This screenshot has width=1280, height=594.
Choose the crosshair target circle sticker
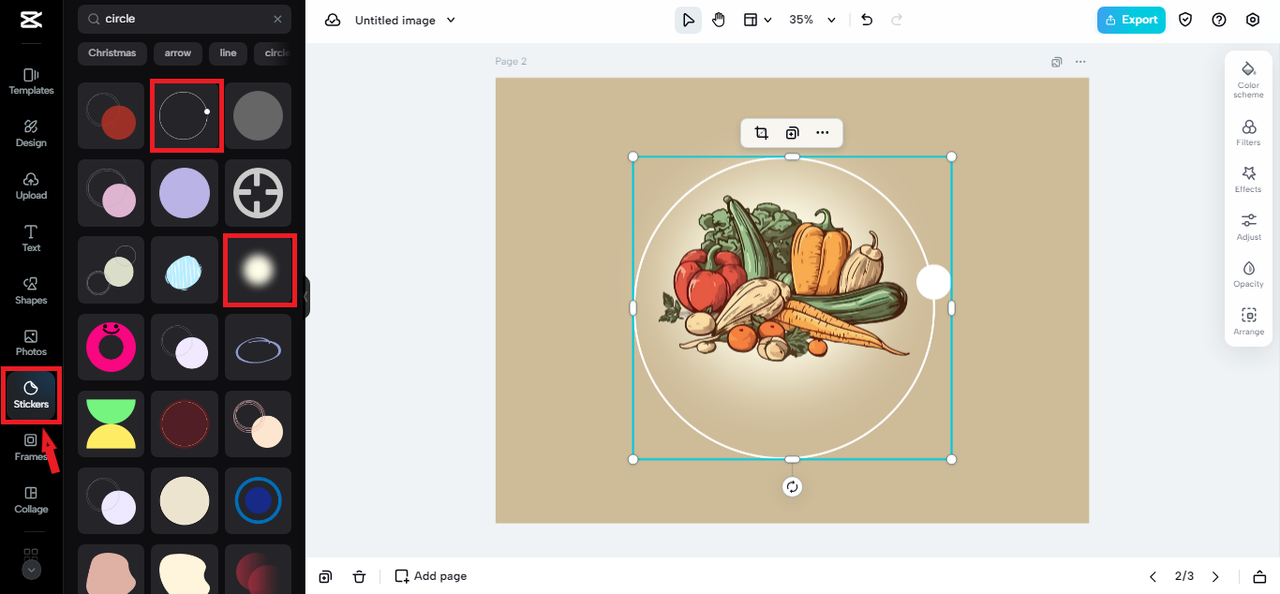(258, 193)
